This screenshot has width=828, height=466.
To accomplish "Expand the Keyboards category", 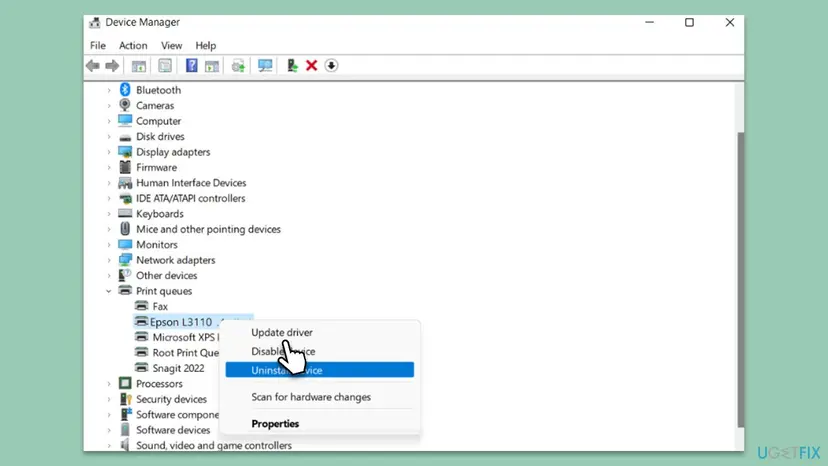I will (x=109, y=214).
